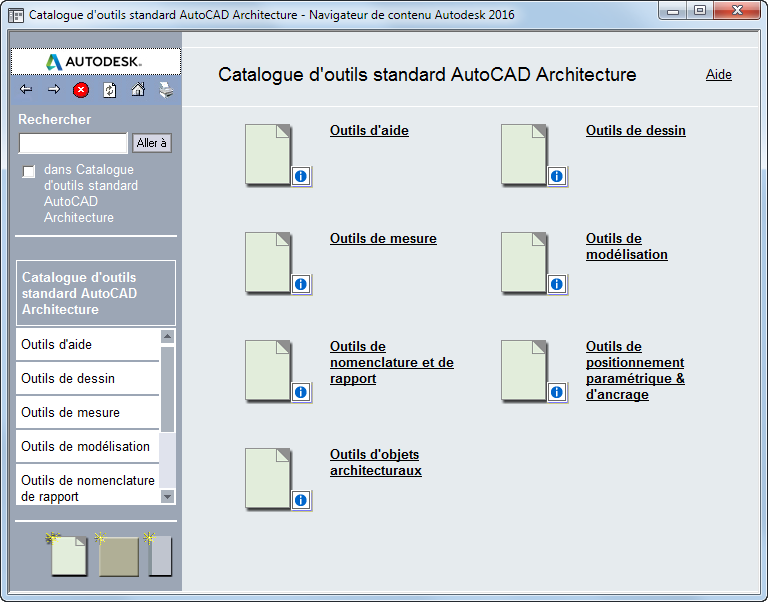Go forward with the right arrow icon
The width and height of the screenshot is (768, 602).
54,90
